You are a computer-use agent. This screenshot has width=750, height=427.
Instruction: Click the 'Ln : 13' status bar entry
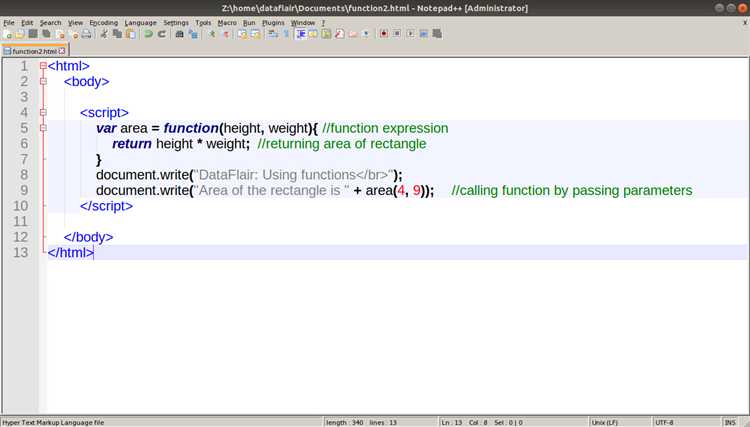(x=452, y=423)
